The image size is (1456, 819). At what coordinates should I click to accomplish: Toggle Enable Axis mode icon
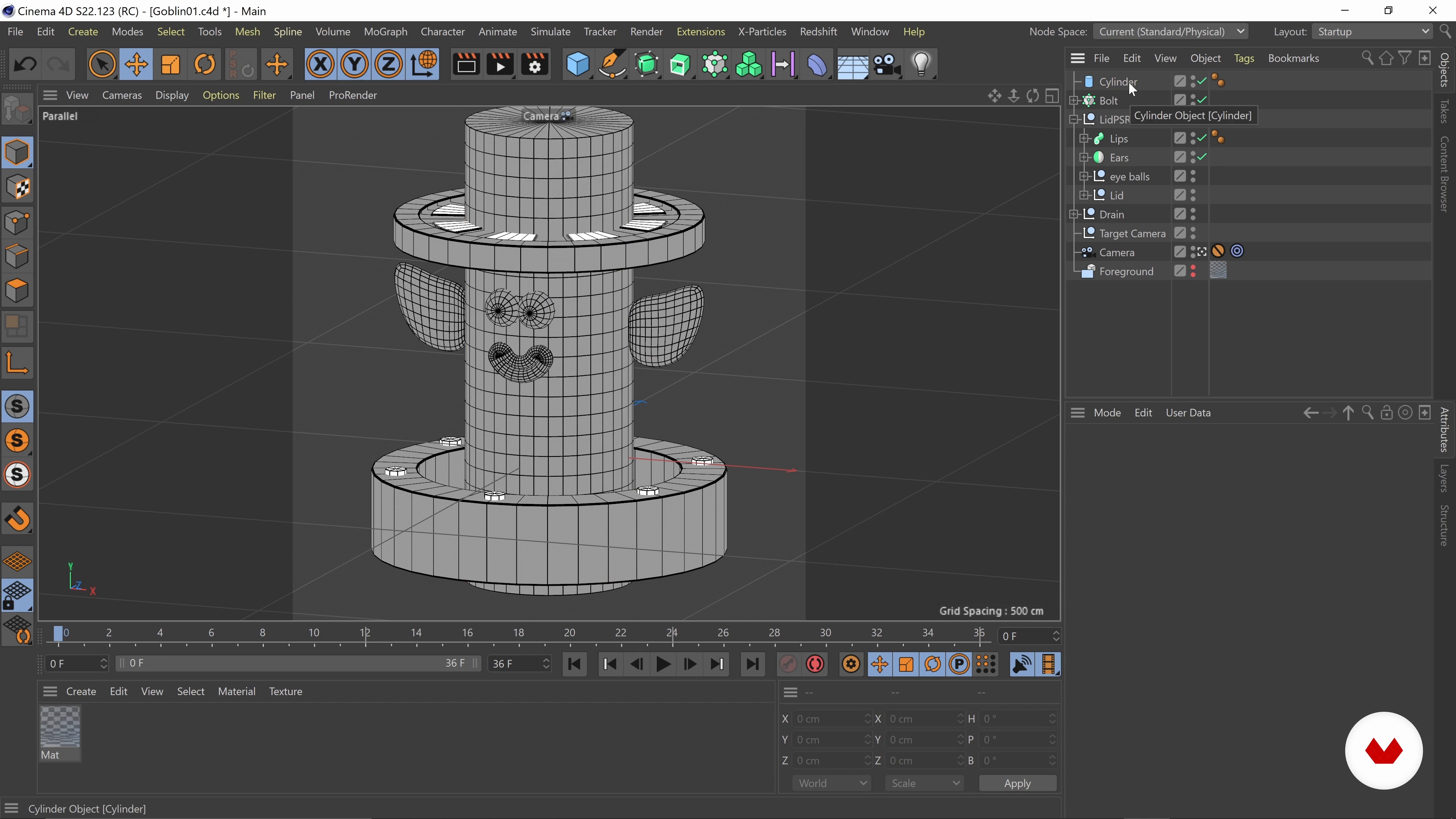coord(17,363)
